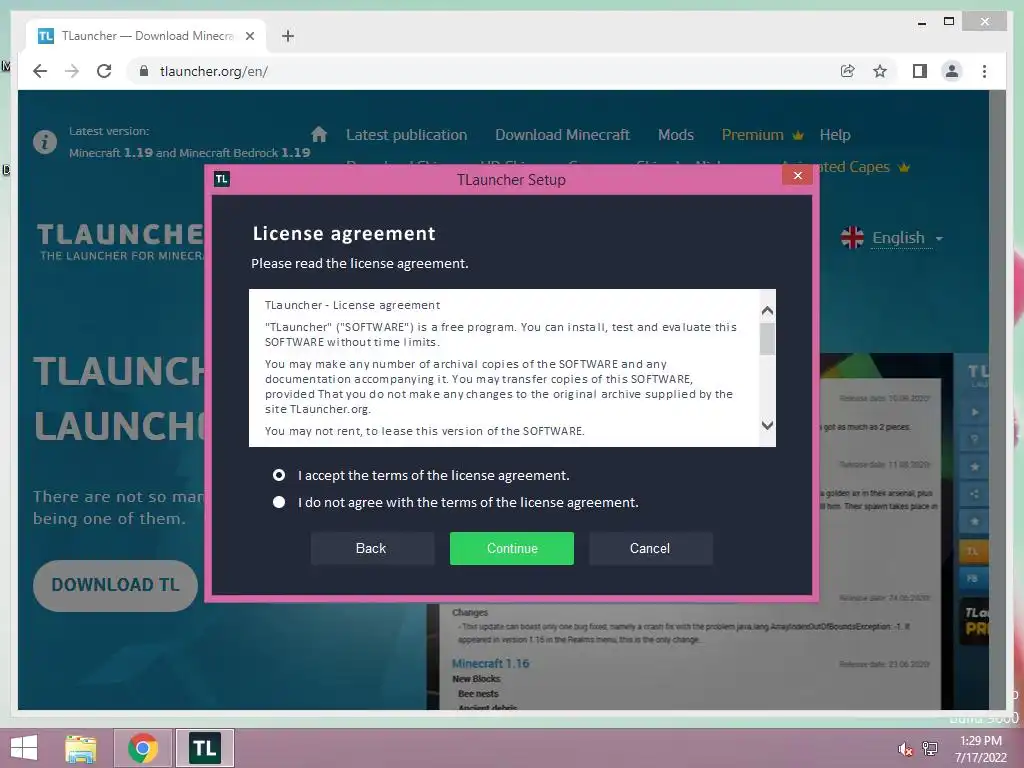
Task: Close the TLauncher Setup dialog
Action: (797, 175)
